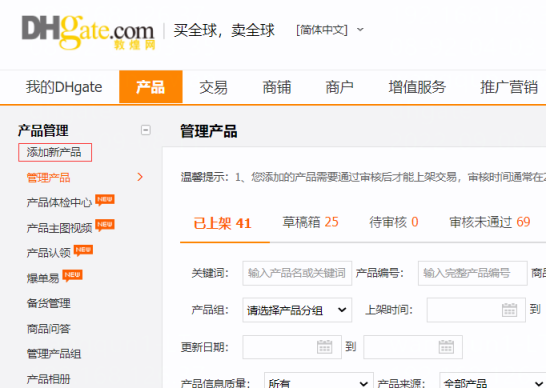The width and height of the screenshot is (546, 388).
Task: Click the 更新日期 start date field
Action: click(x=292, y=347)
